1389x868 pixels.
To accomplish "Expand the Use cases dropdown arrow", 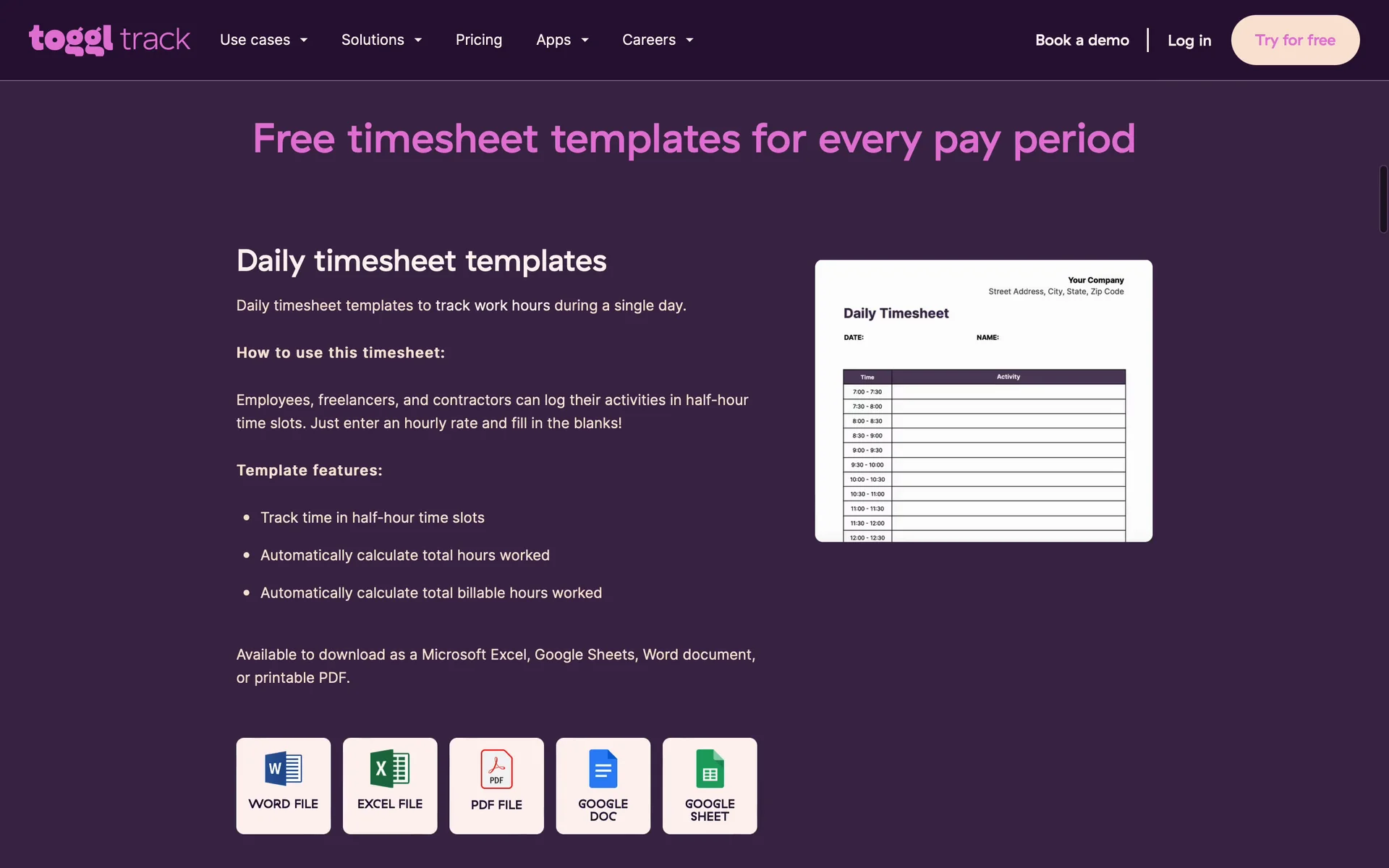I will pyautogui.click(x=304, y=41).
